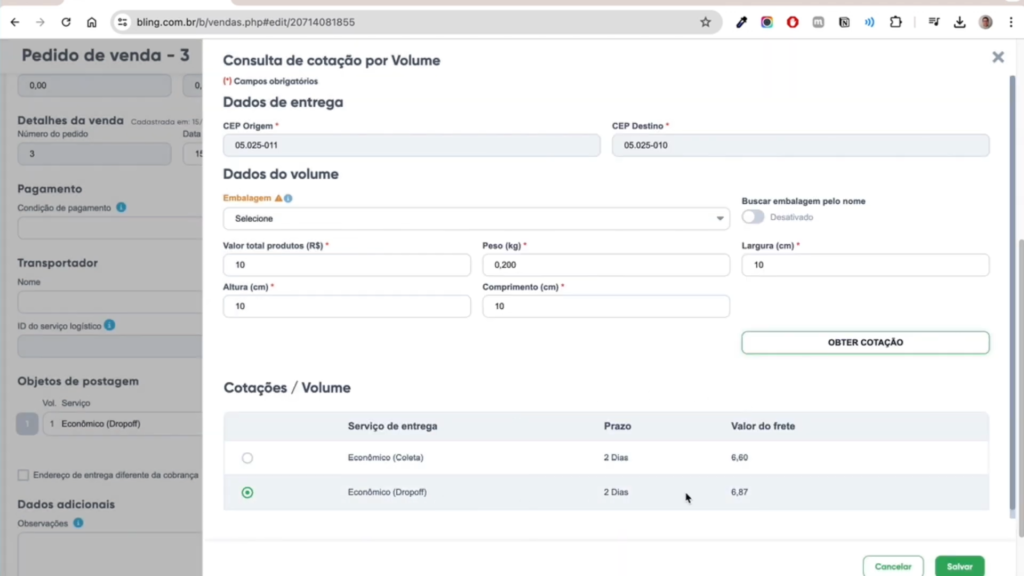Toggle Buscar embalagem pelo nome switch

coord(752,217)
